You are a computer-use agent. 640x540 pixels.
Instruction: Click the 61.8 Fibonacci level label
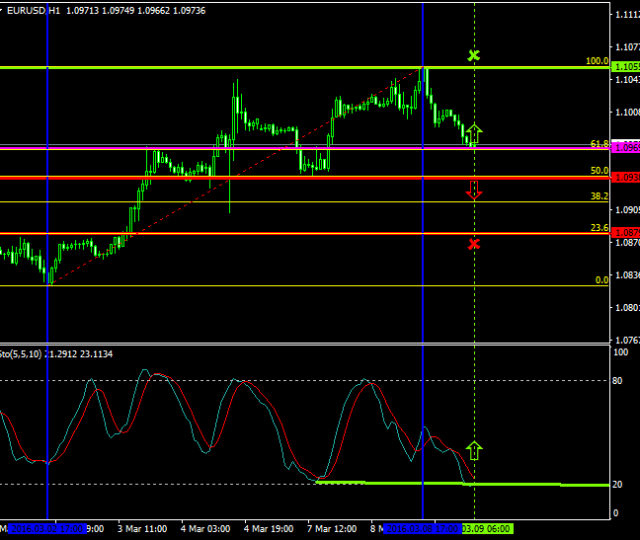coord(600,144)
